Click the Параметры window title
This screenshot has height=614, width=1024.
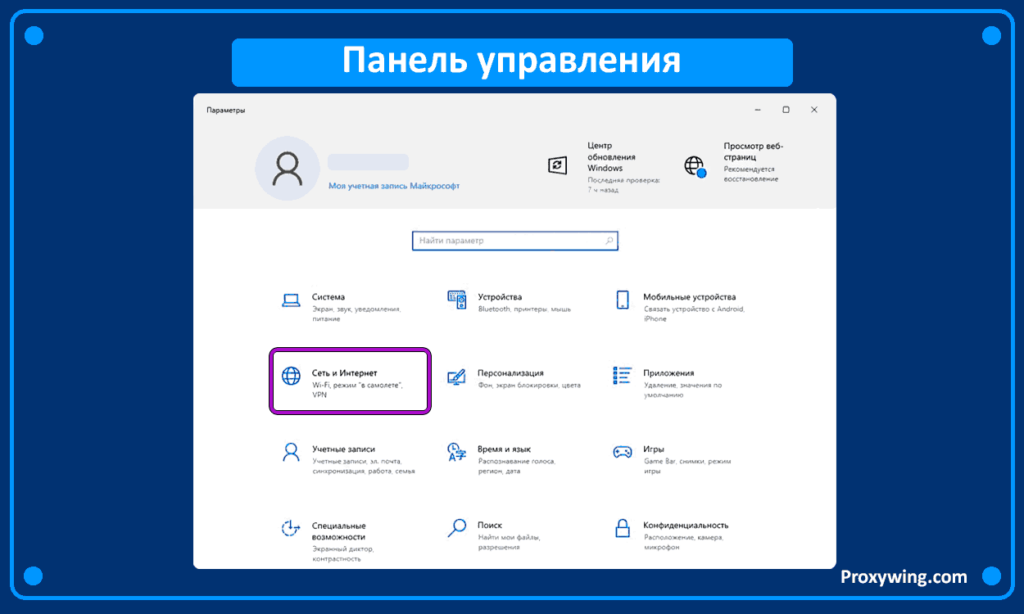coord(226,110)
